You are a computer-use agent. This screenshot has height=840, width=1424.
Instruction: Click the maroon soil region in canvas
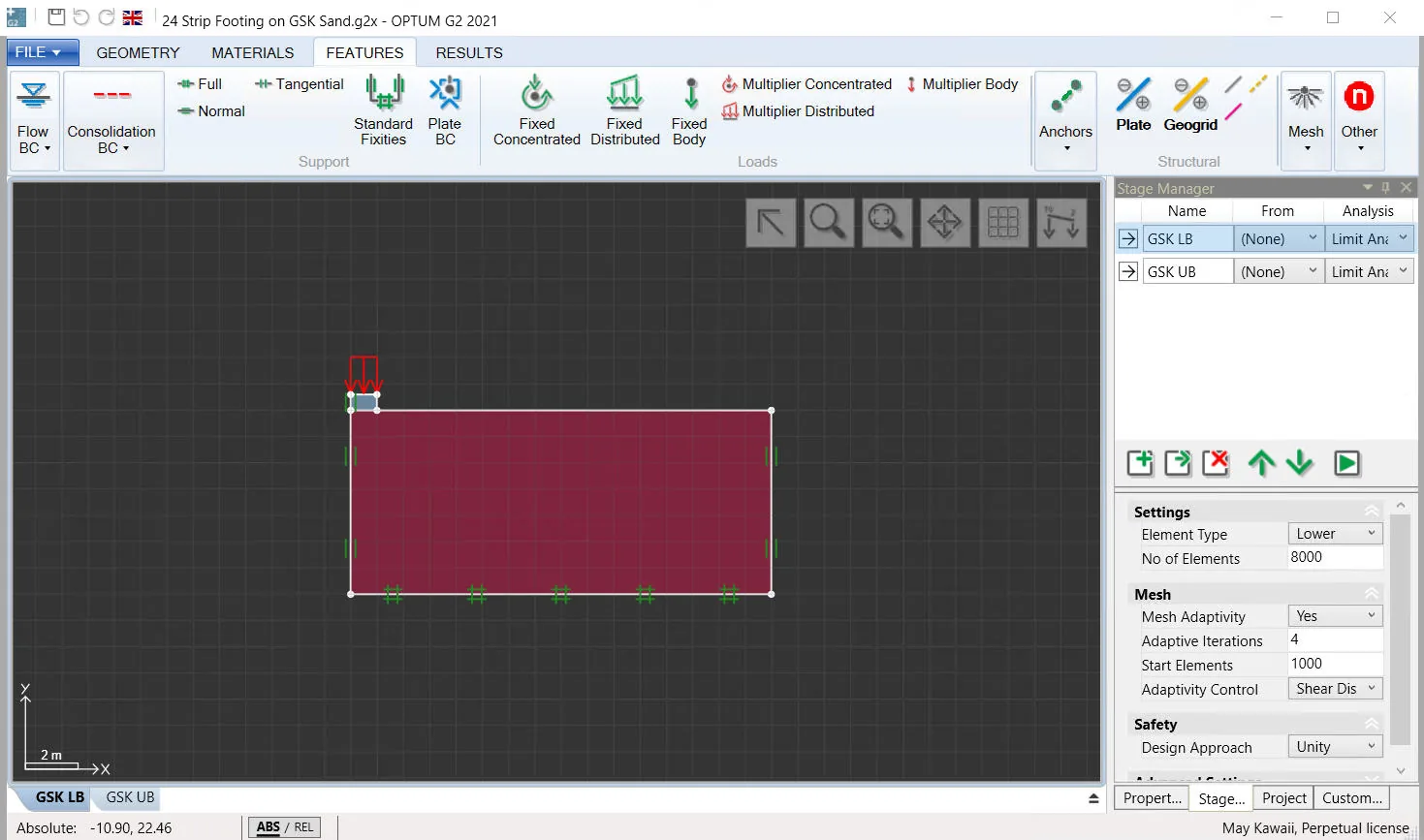tap(560, 502)
